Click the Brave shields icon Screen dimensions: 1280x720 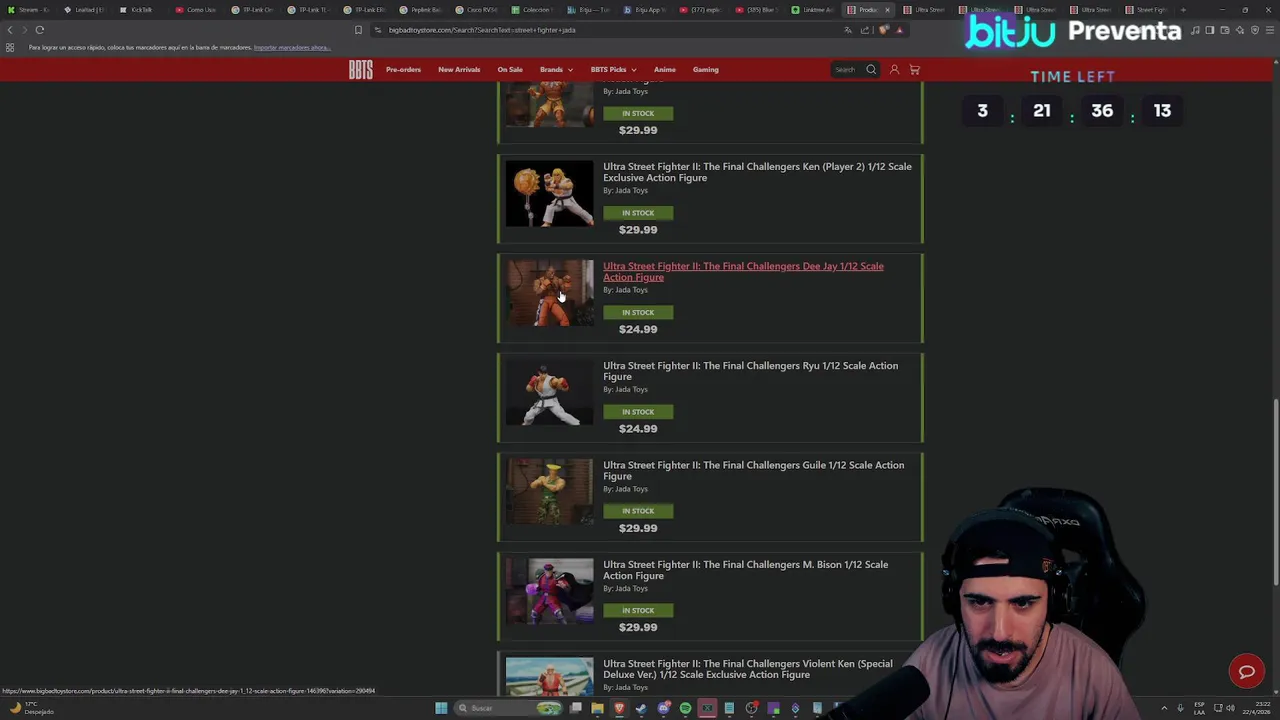point(884,30)
